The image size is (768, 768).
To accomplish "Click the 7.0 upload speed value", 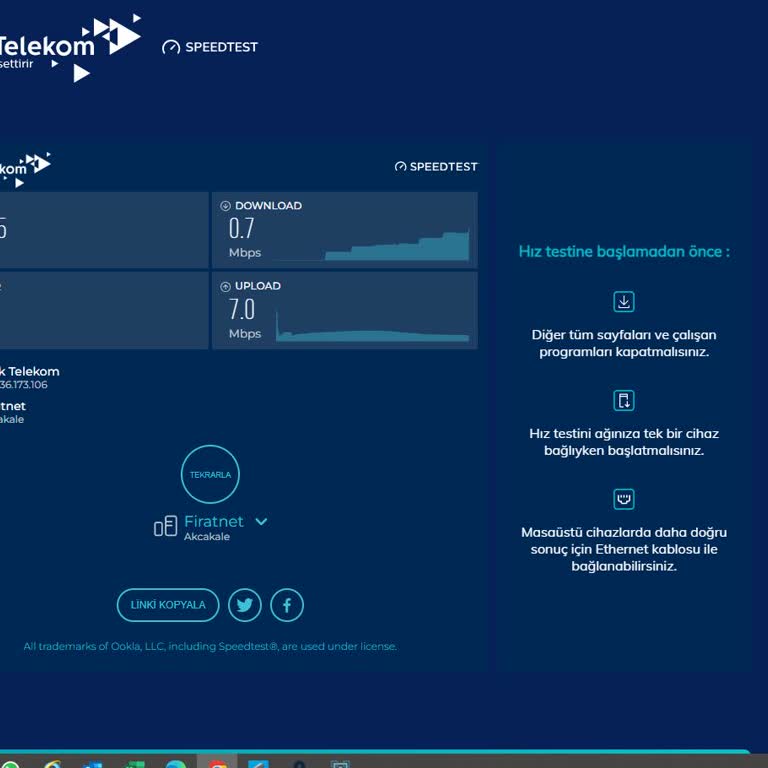I will (x=242, y=310).
